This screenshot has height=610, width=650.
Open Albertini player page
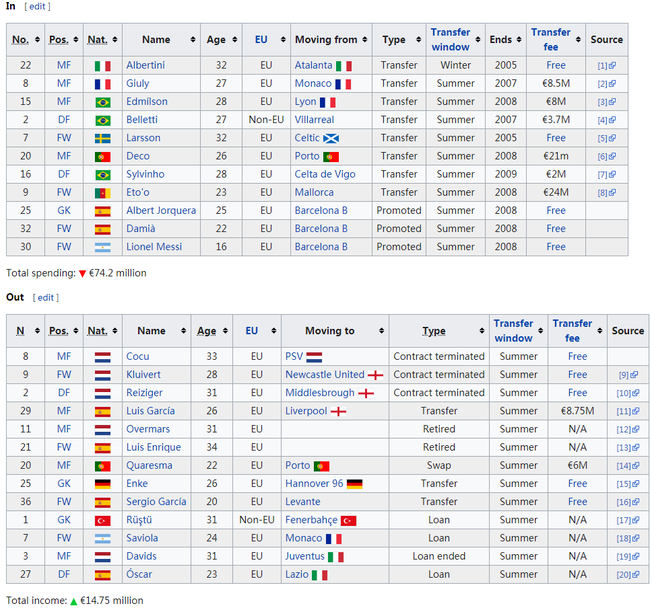pyautogui.click(x=145, y=65)
